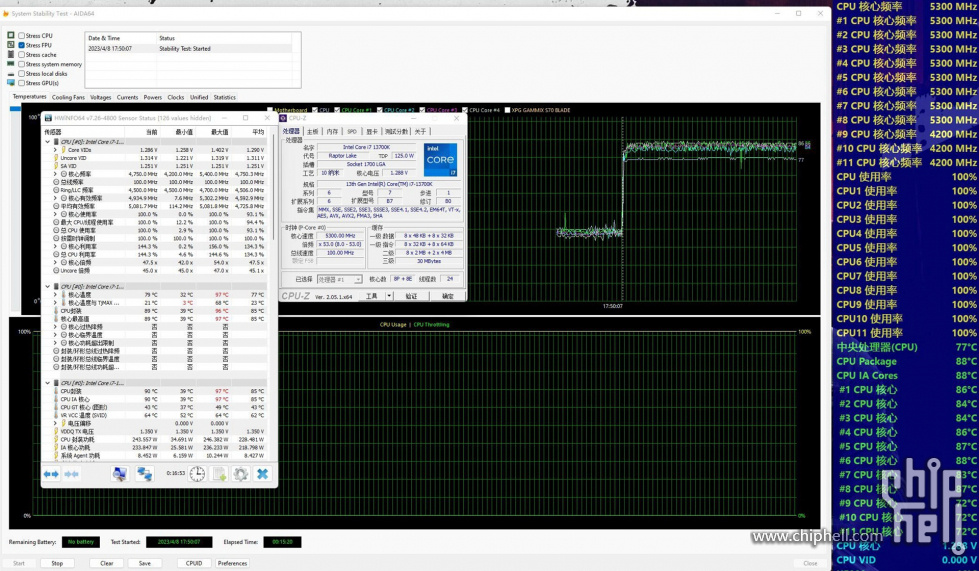Enable the Stress cache checkbox

pos(22,54)
